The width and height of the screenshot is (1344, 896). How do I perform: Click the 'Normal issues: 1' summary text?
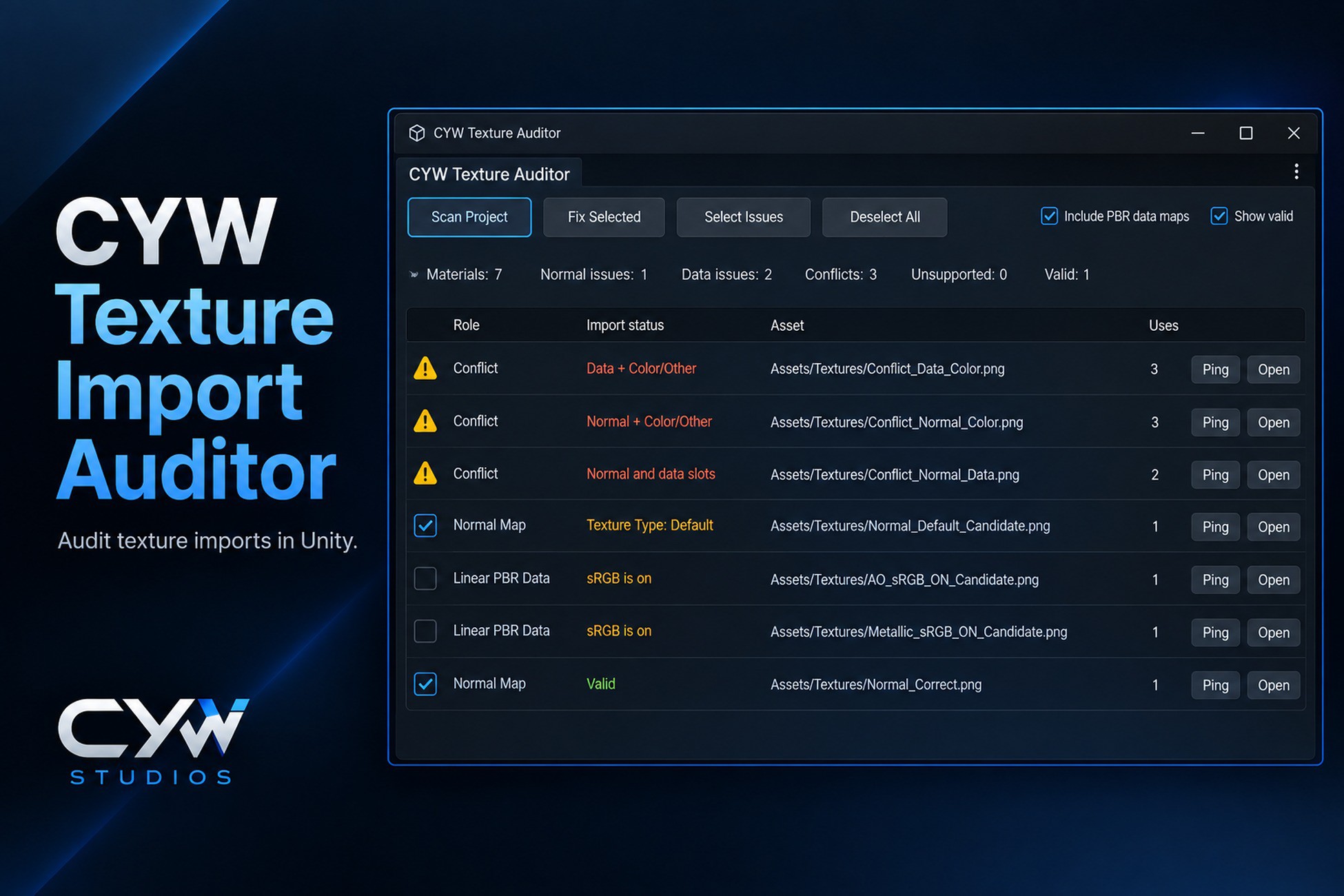point(593,274)
